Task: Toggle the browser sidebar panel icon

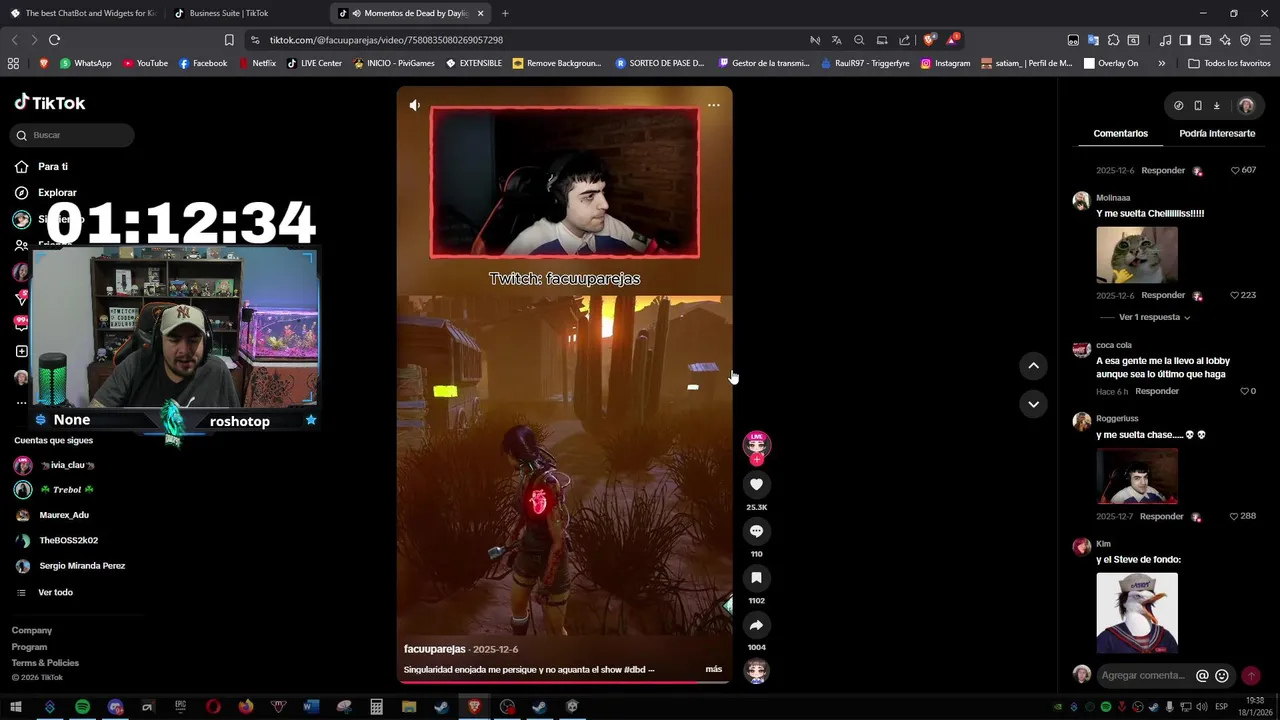Action: click(1185, 40)
